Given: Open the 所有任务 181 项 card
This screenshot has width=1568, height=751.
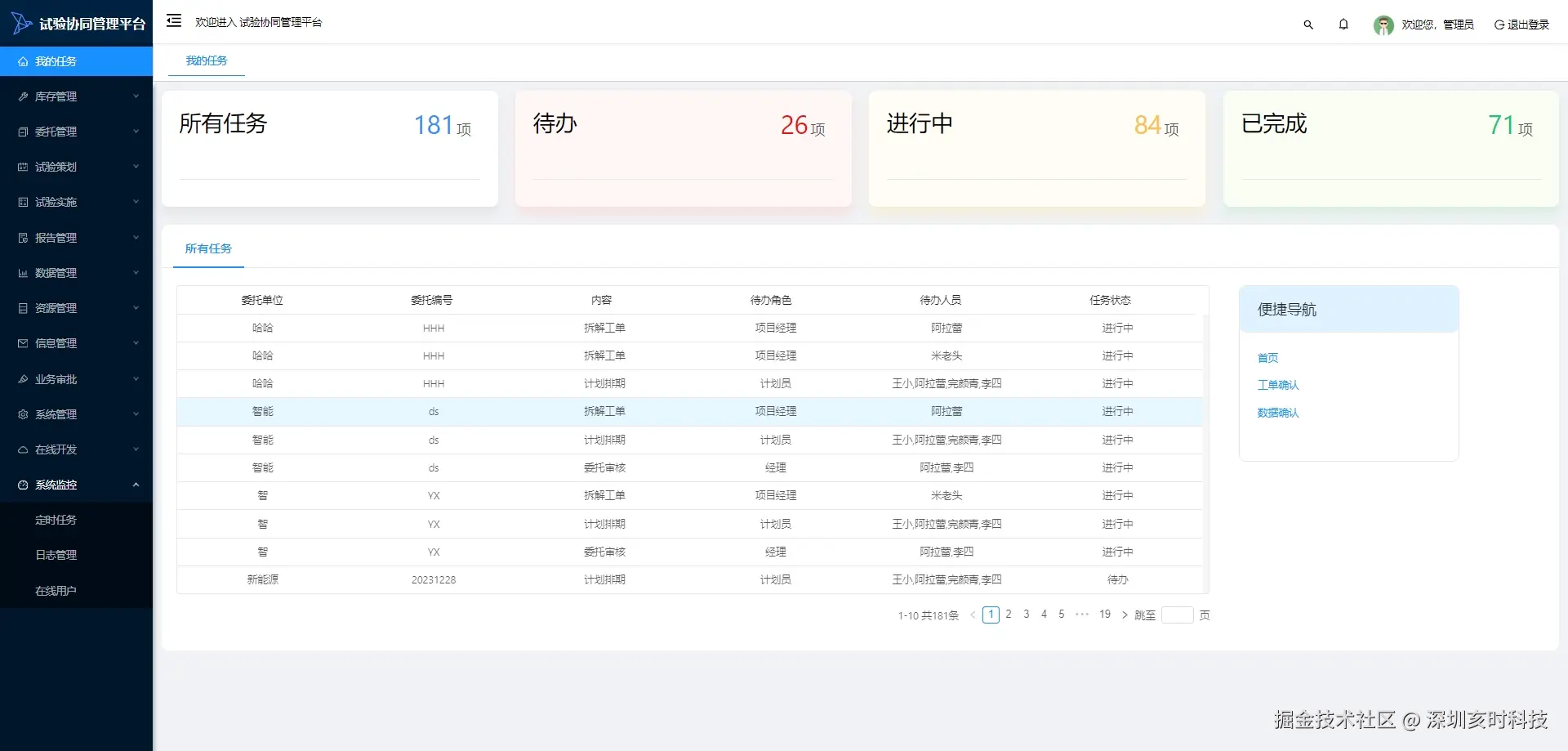Looking at the screenshot, I should point(330,149).
